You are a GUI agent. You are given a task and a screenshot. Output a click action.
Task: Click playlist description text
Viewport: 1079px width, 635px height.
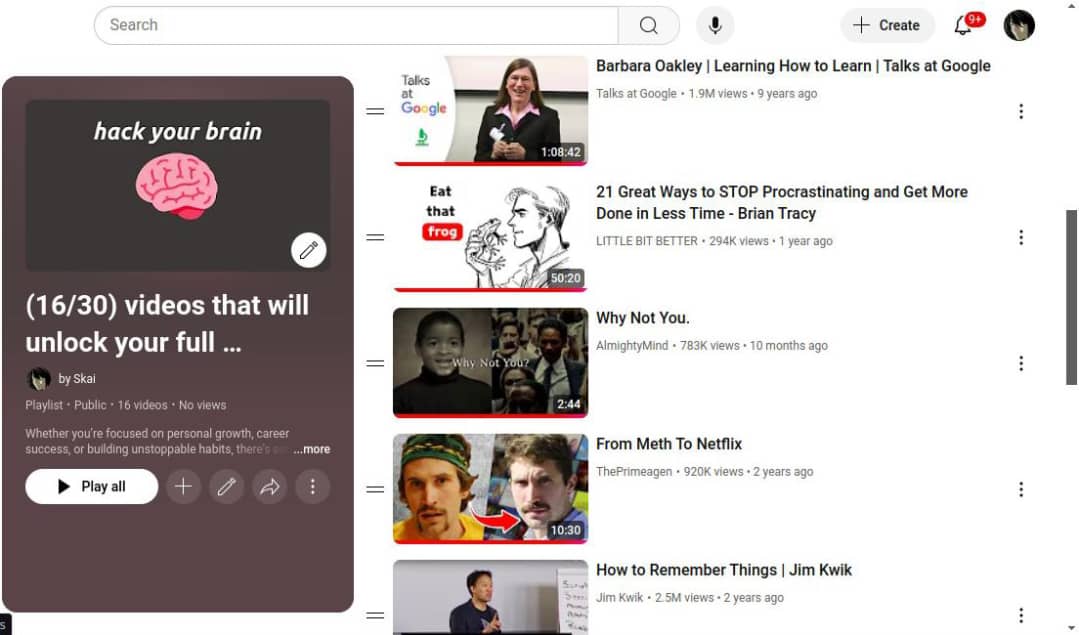[x=158, y=441]
